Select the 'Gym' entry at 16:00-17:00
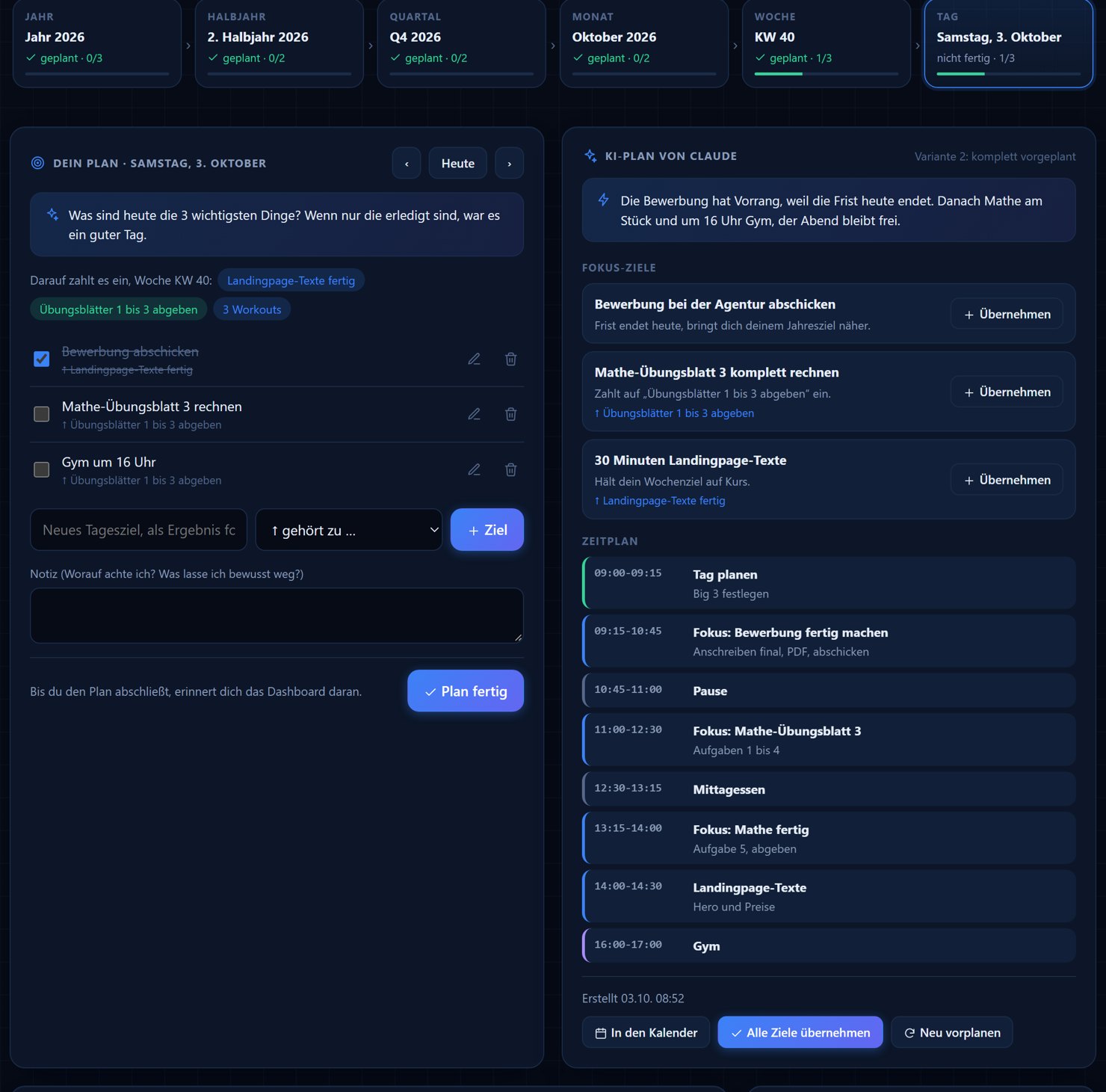The width and height of the screenshot is (1106, 1092). coord(829,946)
